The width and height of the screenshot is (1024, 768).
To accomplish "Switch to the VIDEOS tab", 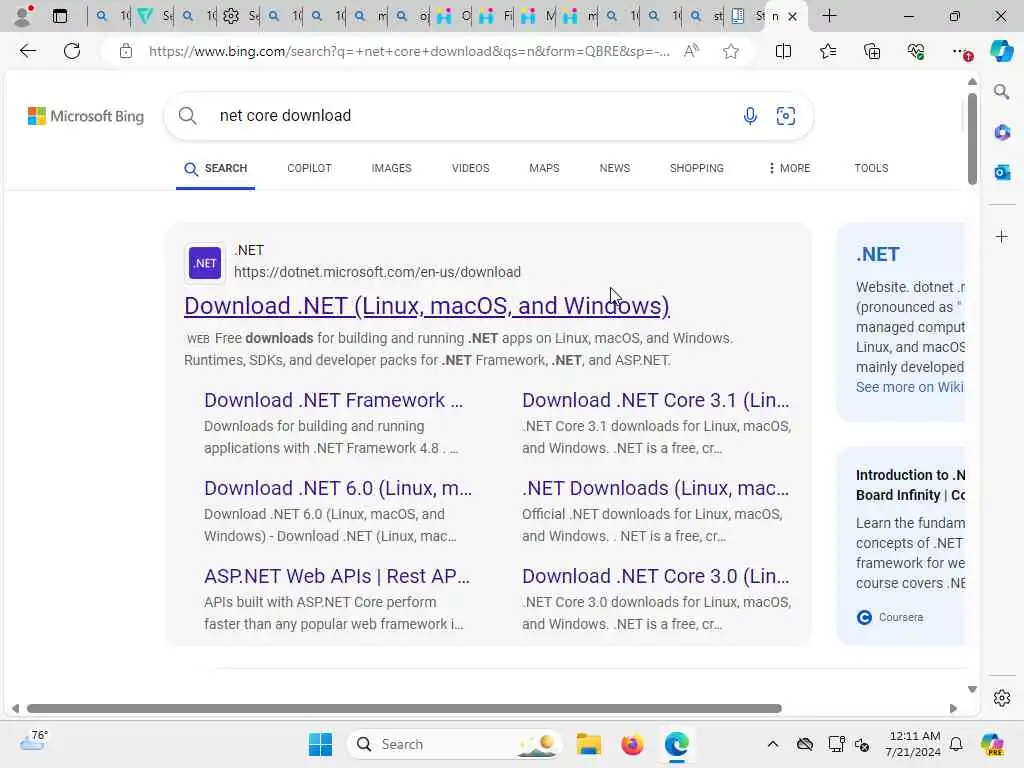I will pos(470,168).
